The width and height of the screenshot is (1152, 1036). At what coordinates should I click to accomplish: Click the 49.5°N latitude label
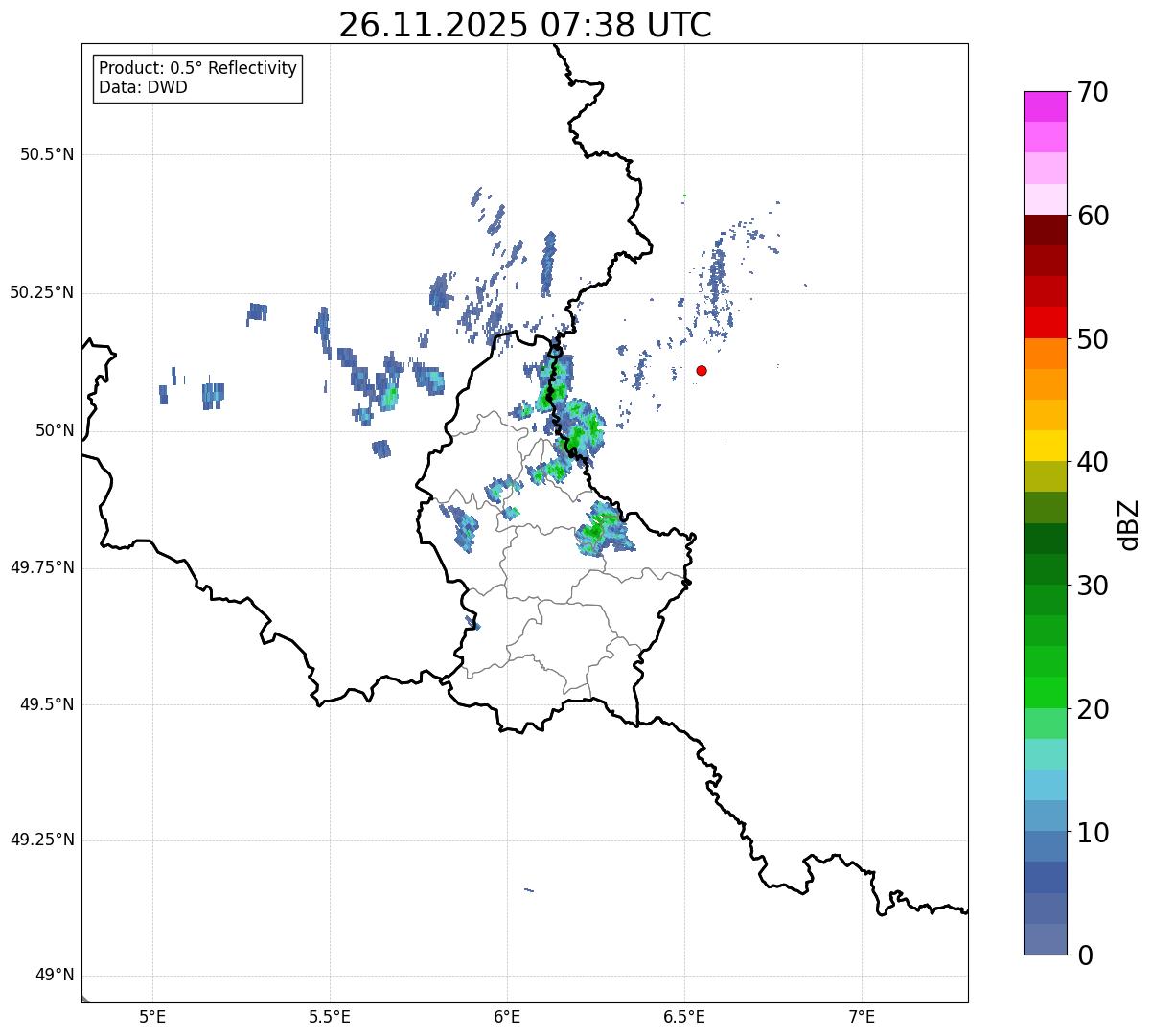[47, 704]
